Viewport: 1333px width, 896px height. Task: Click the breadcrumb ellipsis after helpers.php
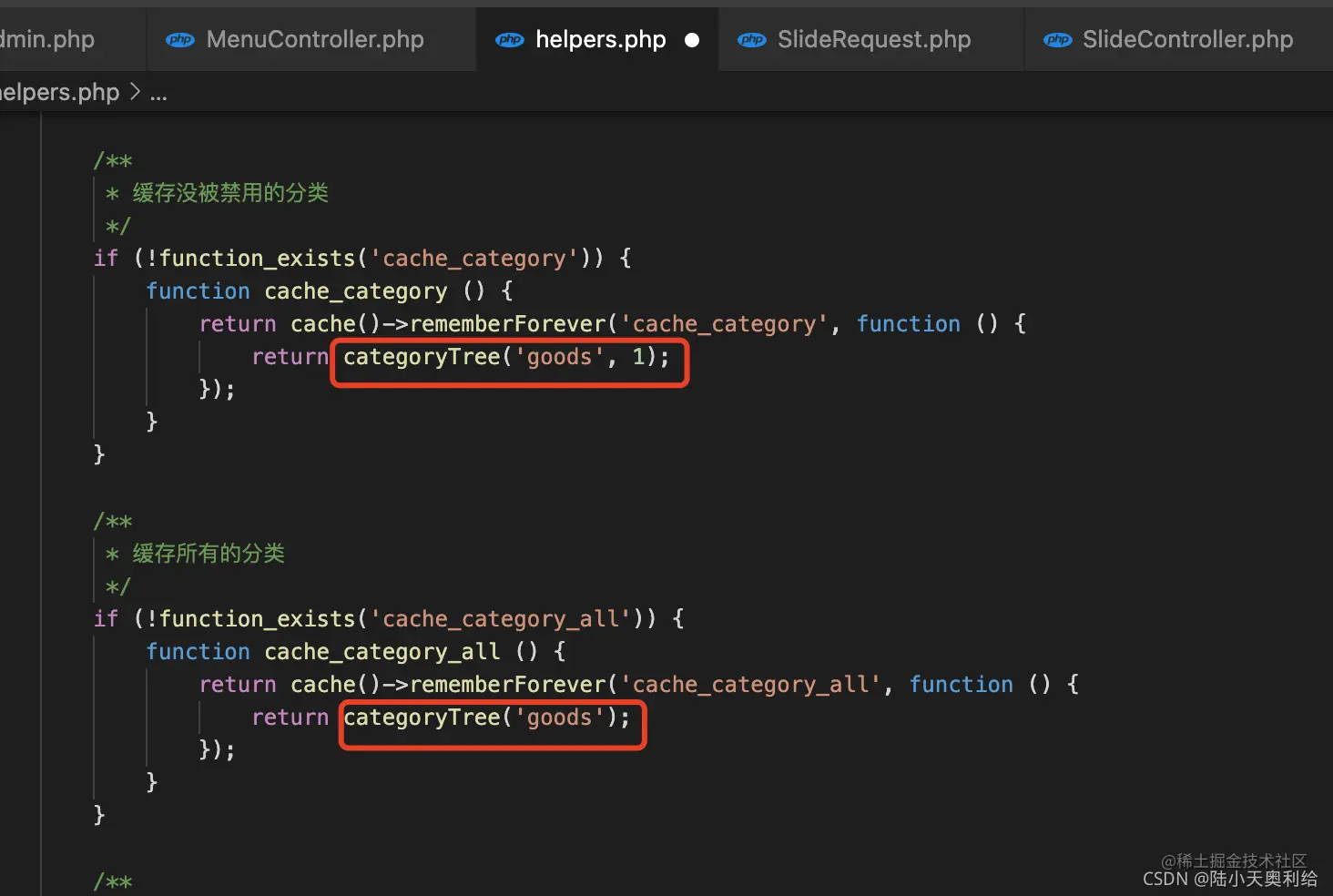[x=158, y=93]
